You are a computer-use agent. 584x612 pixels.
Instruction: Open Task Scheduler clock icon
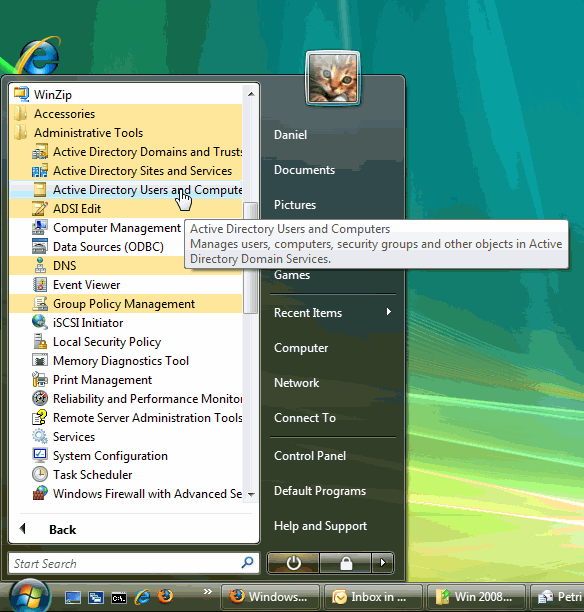[40, 475]
